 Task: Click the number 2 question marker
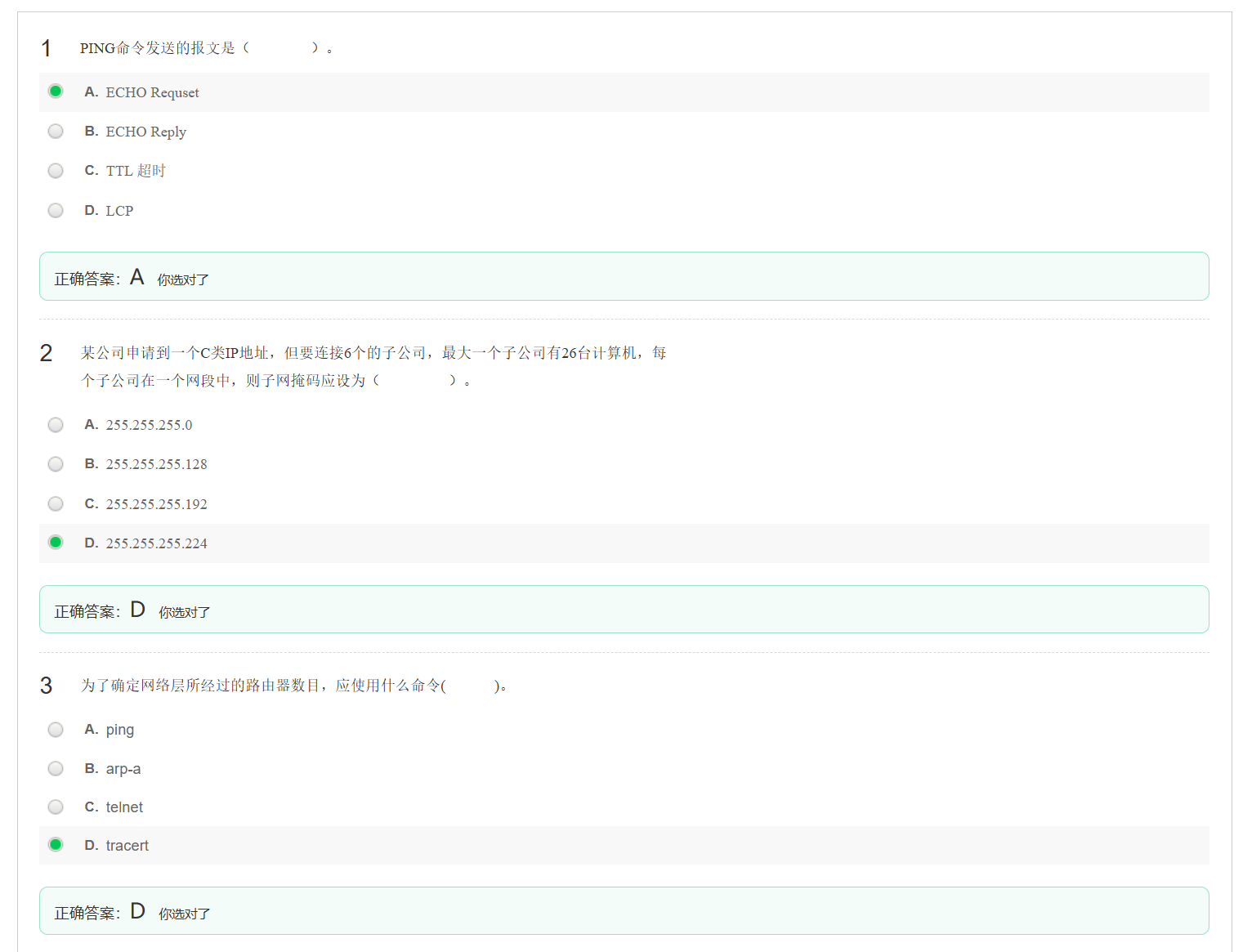click(x=46, y=353)
